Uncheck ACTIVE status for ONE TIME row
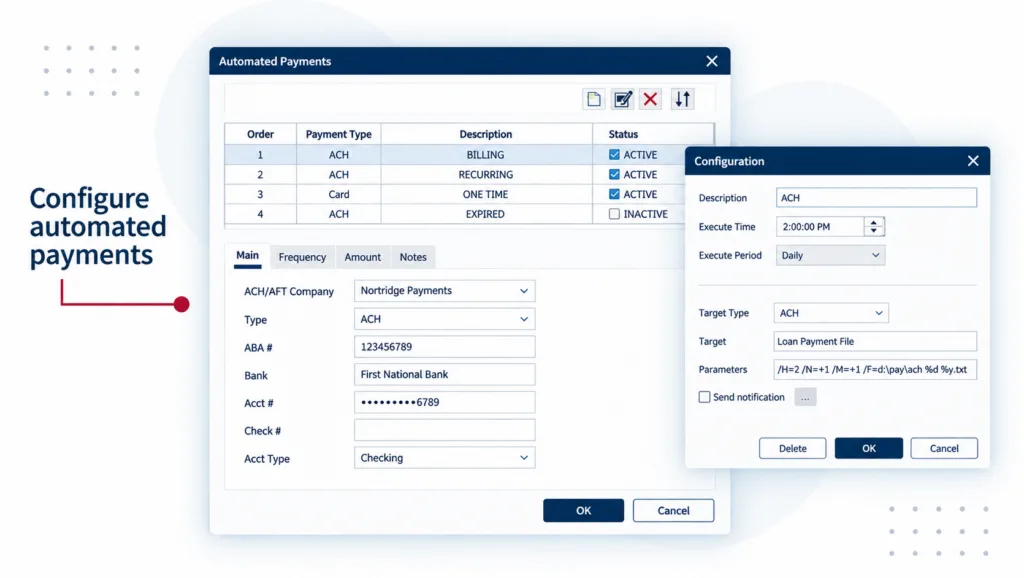 click(614, 194)
